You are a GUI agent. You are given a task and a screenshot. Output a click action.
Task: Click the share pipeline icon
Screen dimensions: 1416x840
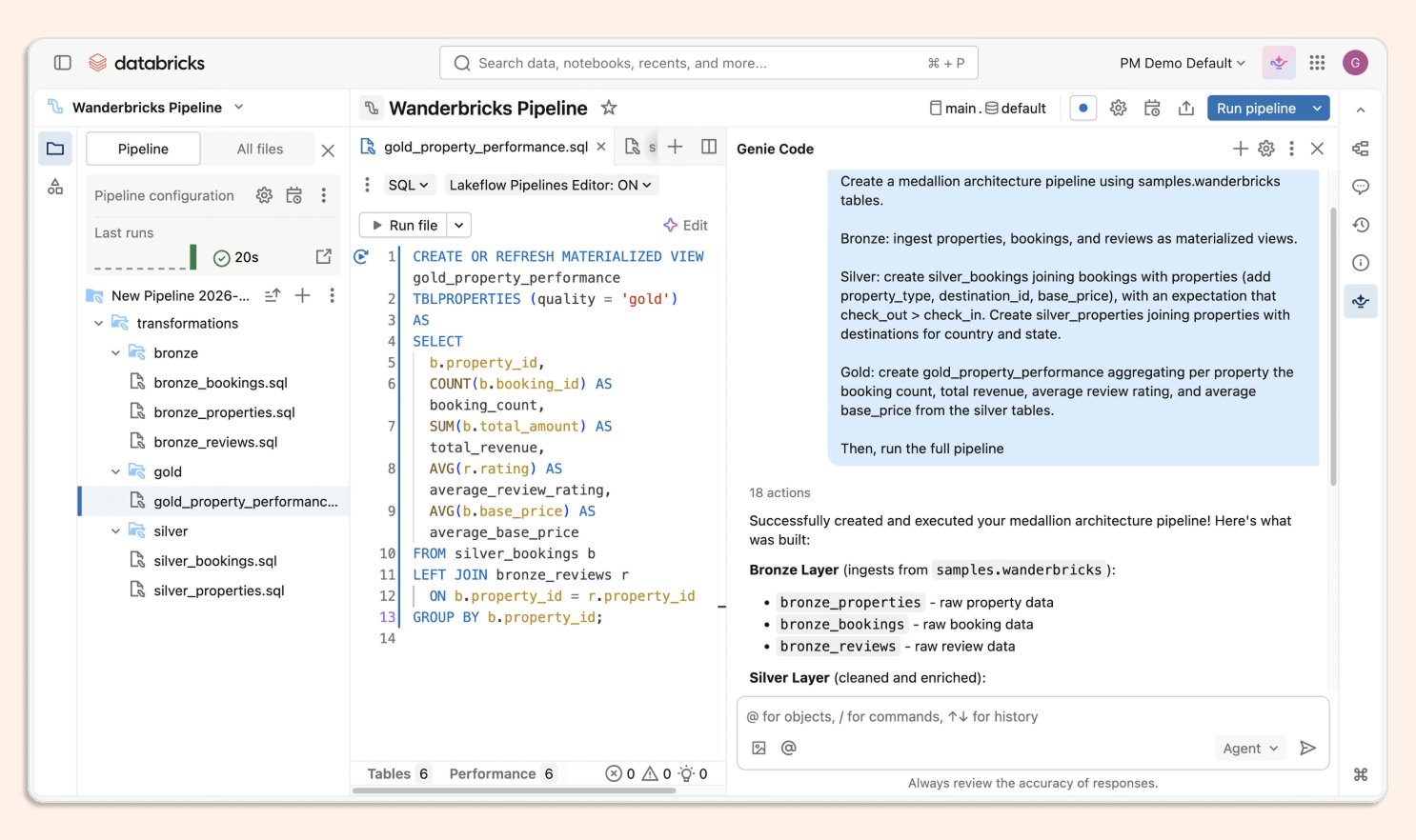[x=1186, y=109]
